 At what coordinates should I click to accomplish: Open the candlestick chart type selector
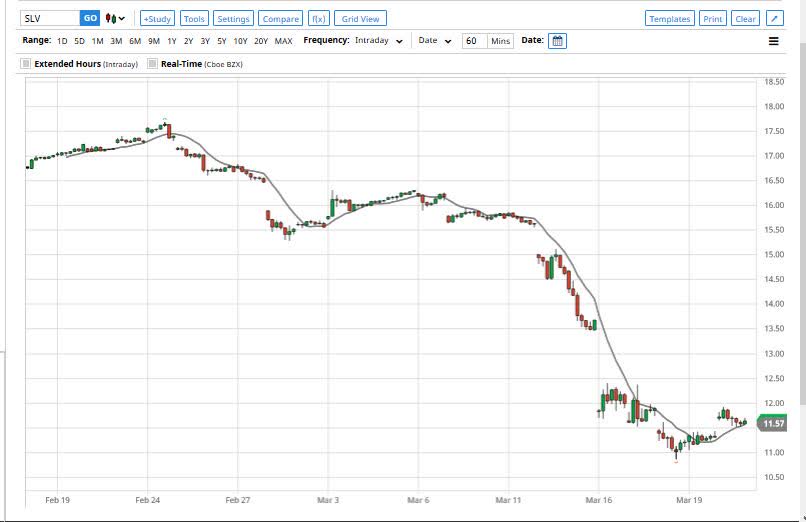(115, 18)
